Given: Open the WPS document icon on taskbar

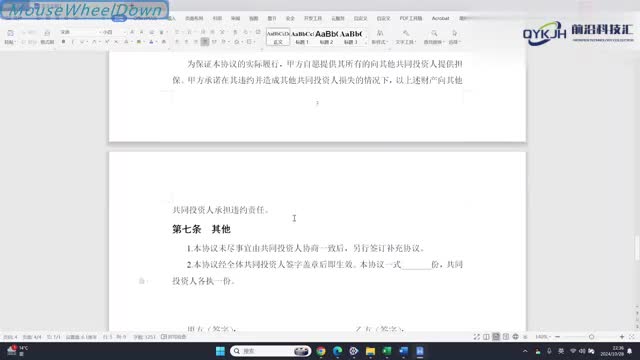Looking at the screenshot, I should pos(420,351).
